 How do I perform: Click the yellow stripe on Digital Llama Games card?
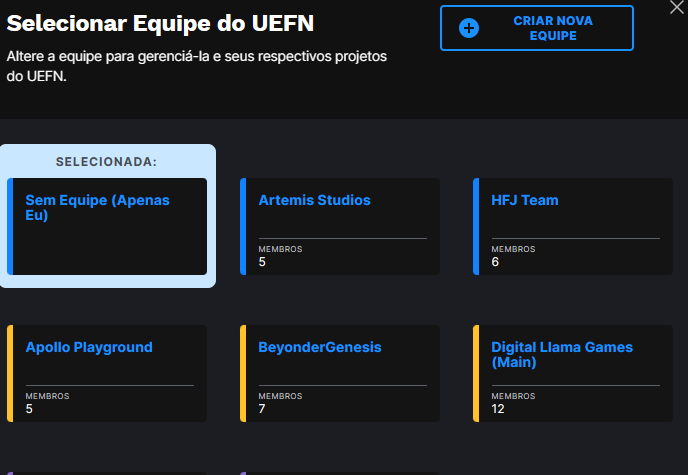476,373
